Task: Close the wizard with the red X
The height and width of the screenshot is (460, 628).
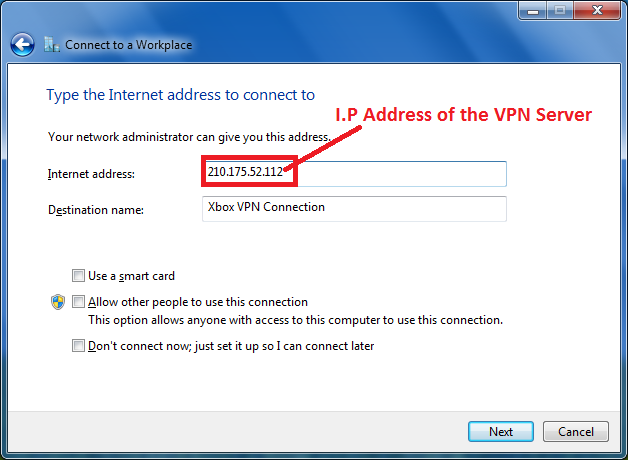Action: (x=597, y=10)
